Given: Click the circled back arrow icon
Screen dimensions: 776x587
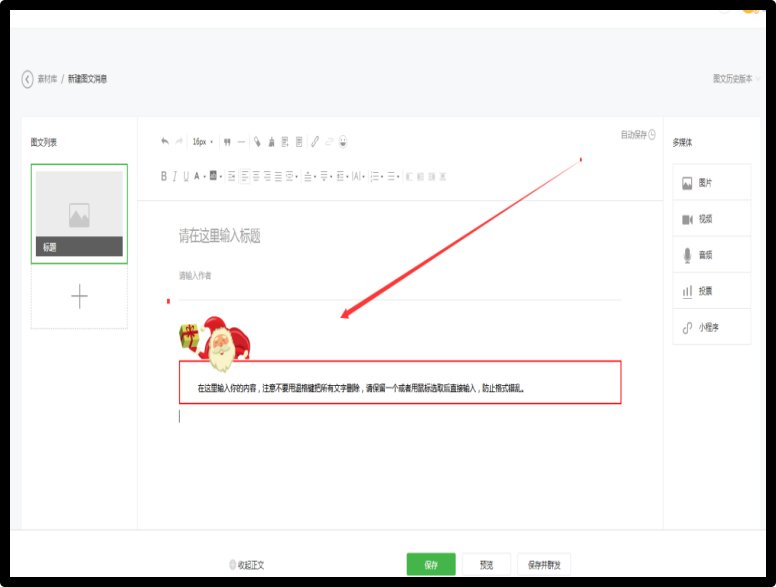Looking at the screenshot, I should [27, 79].
